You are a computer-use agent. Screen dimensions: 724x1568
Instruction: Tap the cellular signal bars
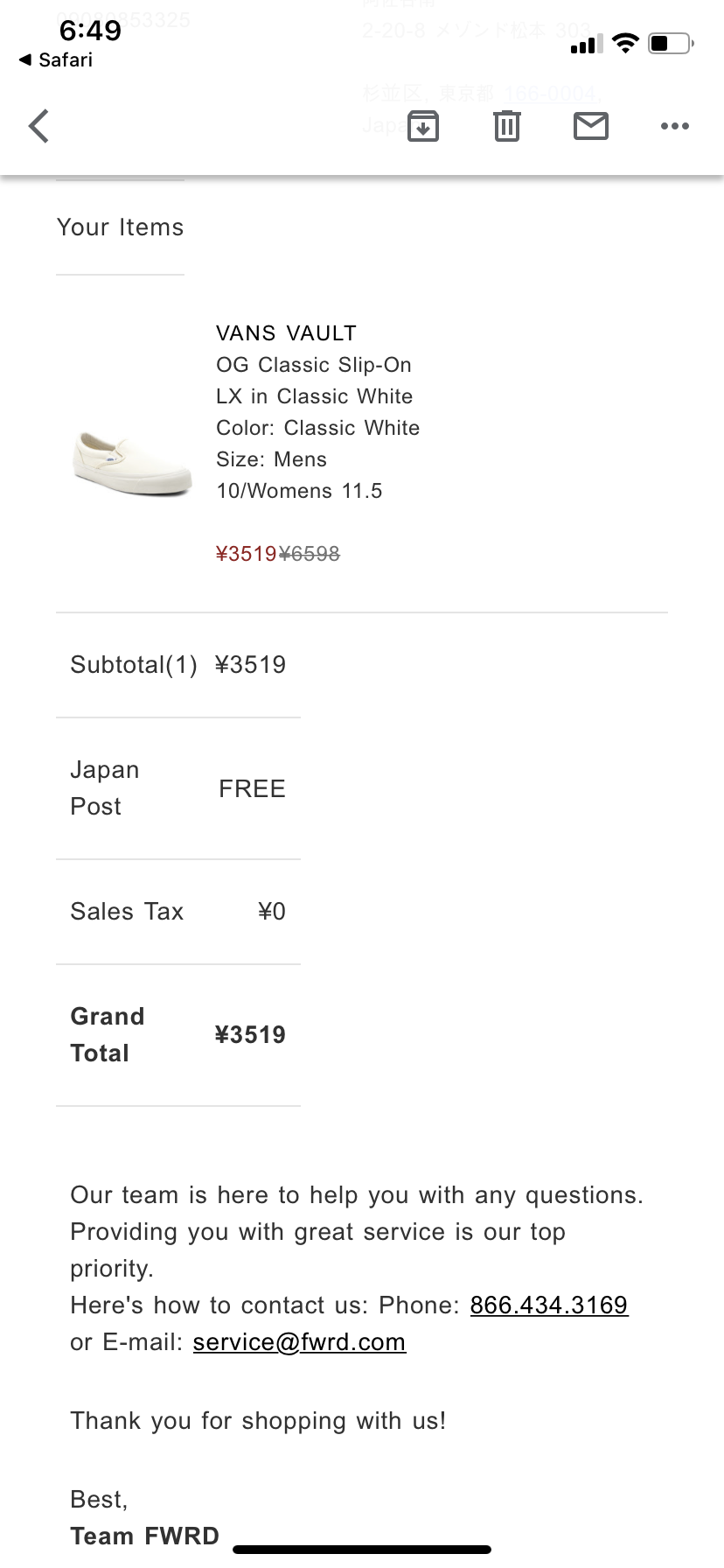(x=586, y=44)
